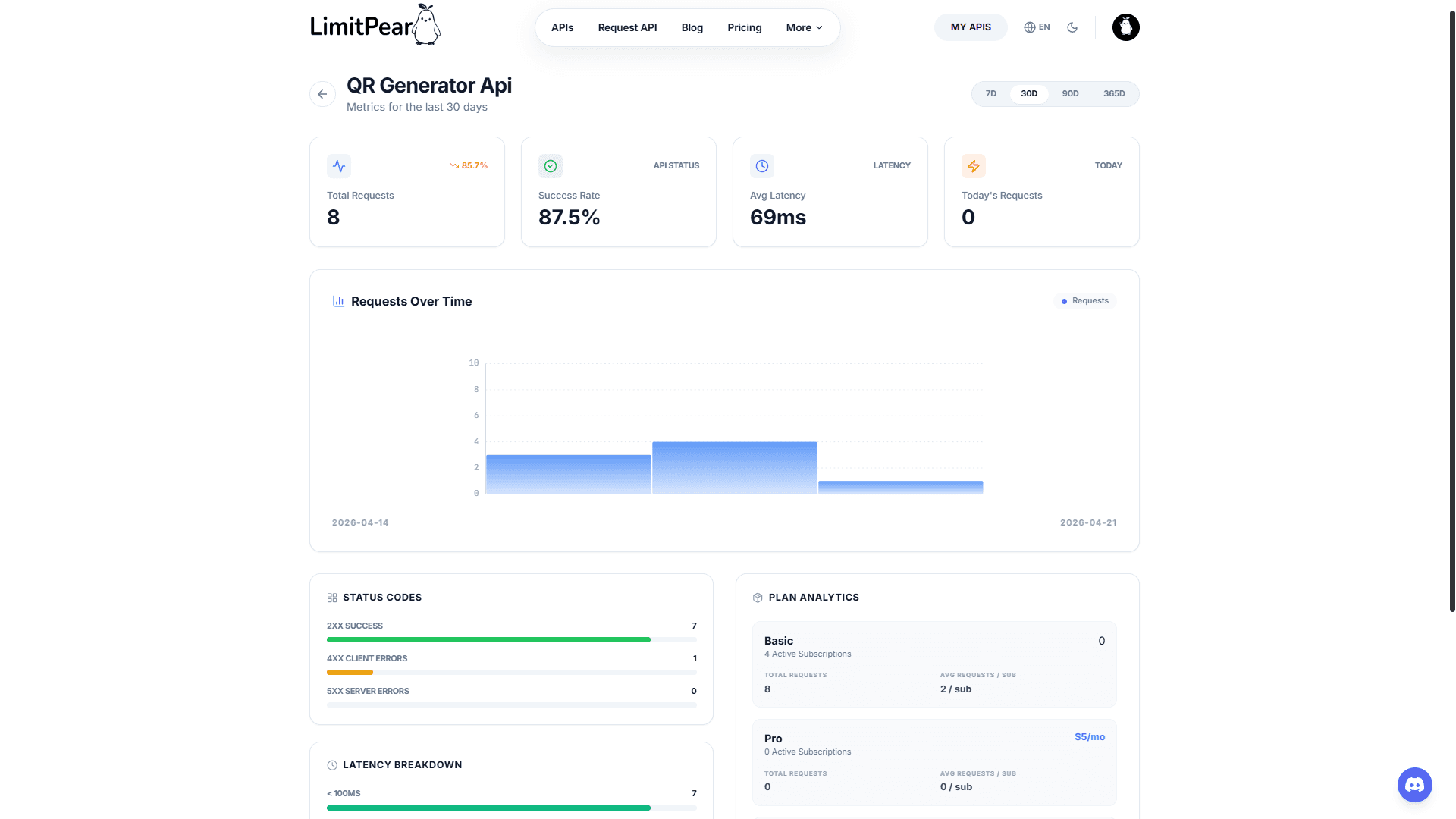The width and height of the screenshot is (1456, 819).
Task: Click the Latency Breakdown clock icon
Action: coord(332,765)
